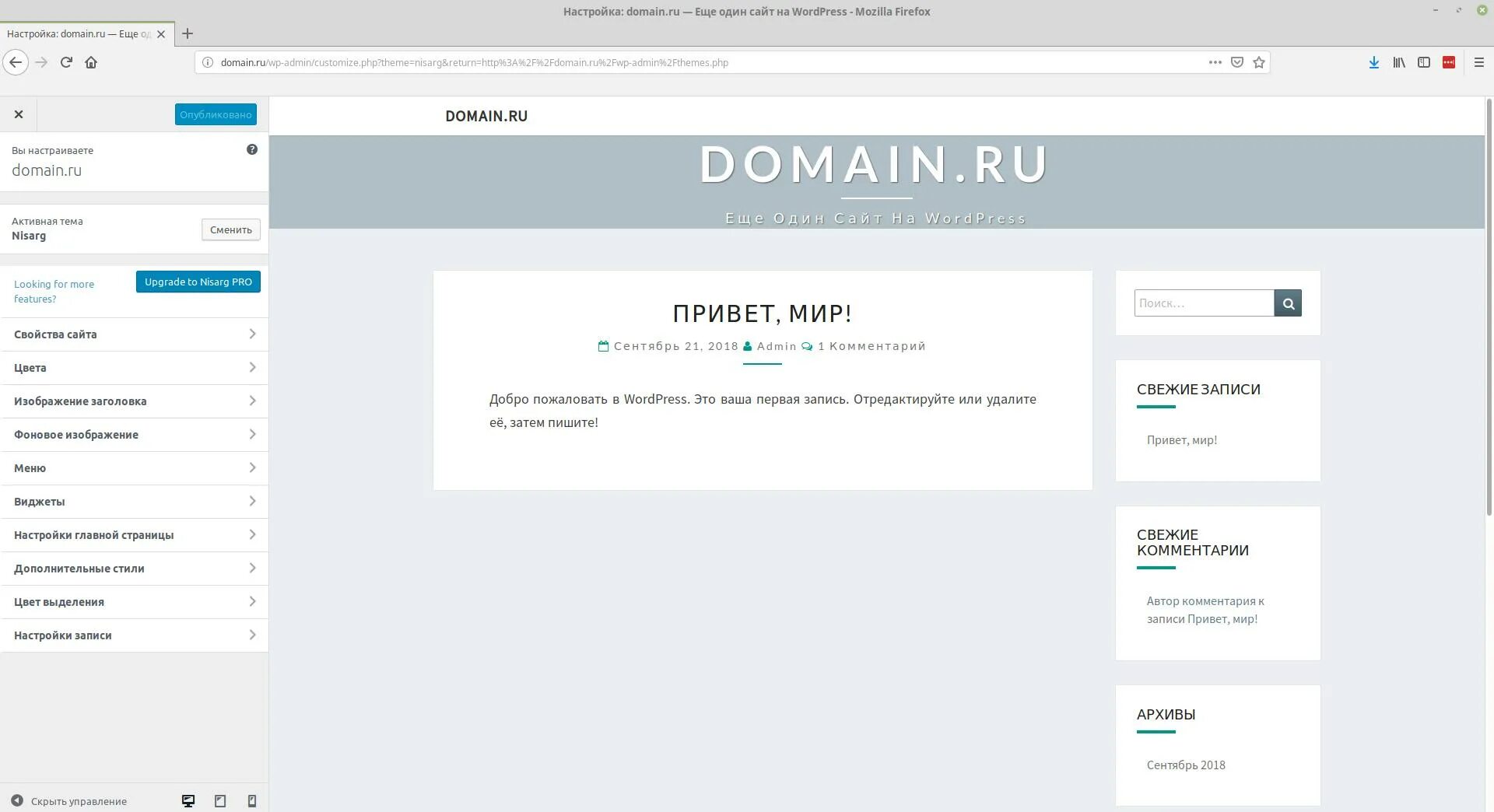Expand the Настройки записи section
The height and width of the screenshot is (812, 1494).
point(135,635)
